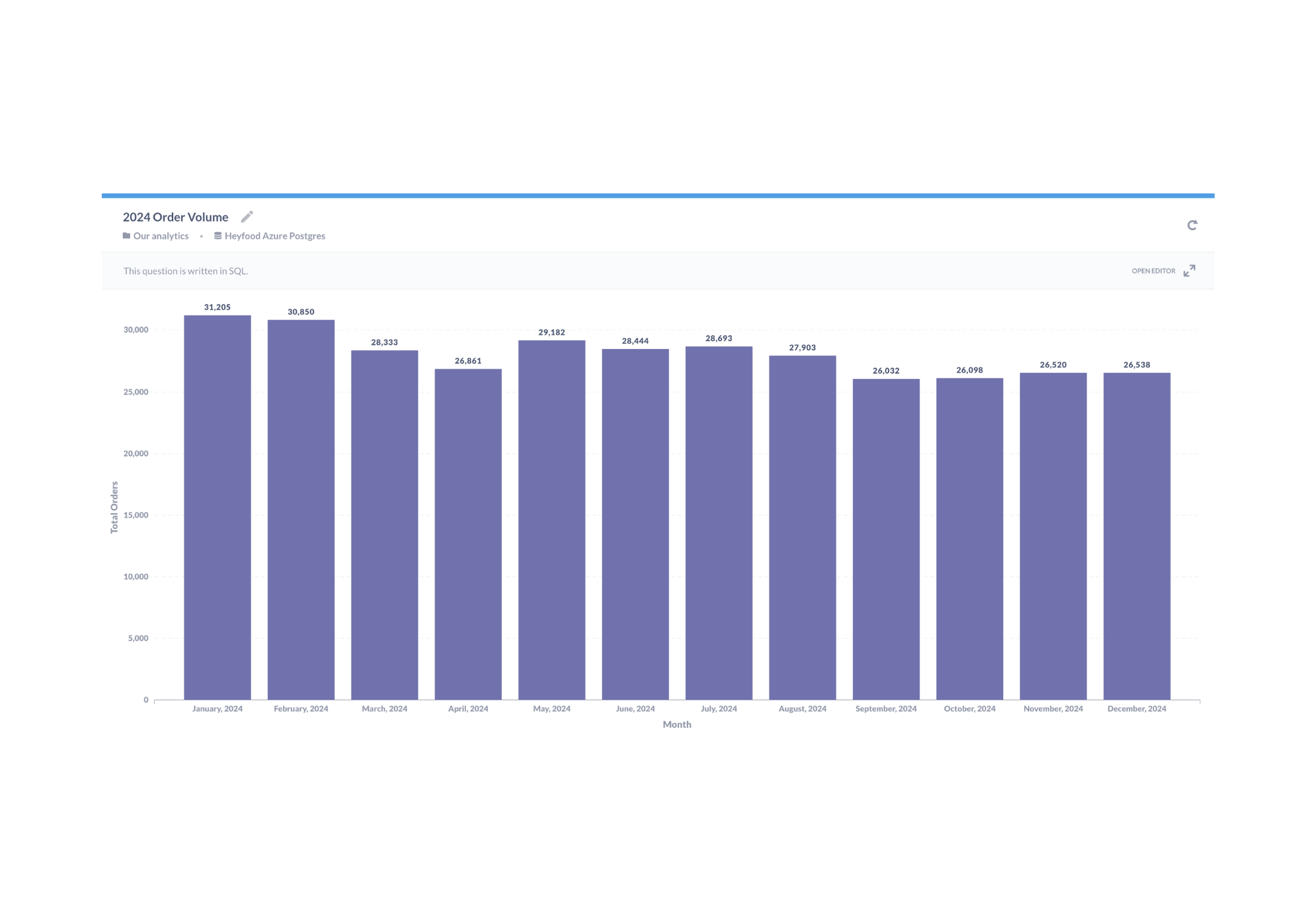The image size is (1307, 924).
Task: Click the 27,903 value label
Action: 802,348
